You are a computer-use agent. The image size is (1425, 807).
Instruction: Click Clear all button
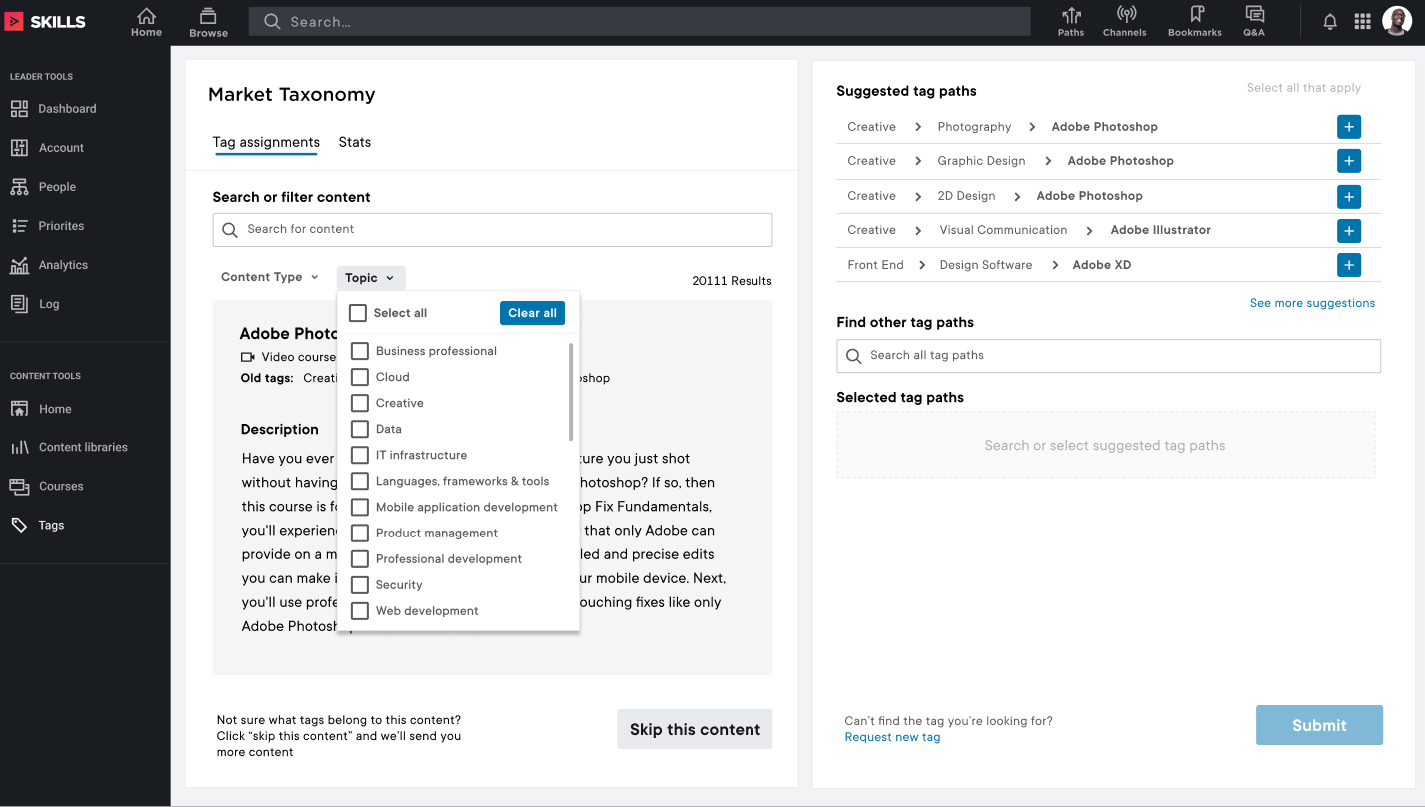pyautogui.click(x=532, y=313)
